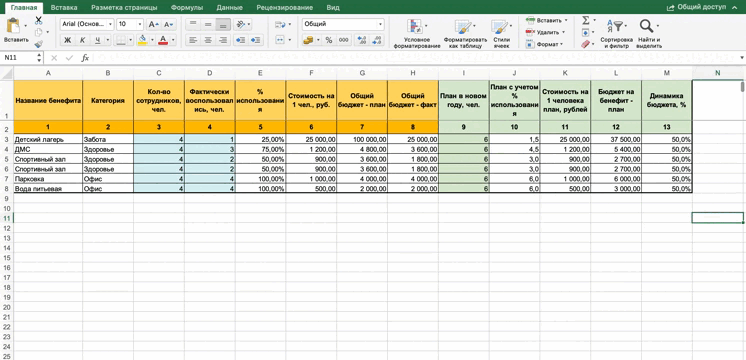
Task: Open the Формат cells dropdown
Action: [x=545, y=44]
